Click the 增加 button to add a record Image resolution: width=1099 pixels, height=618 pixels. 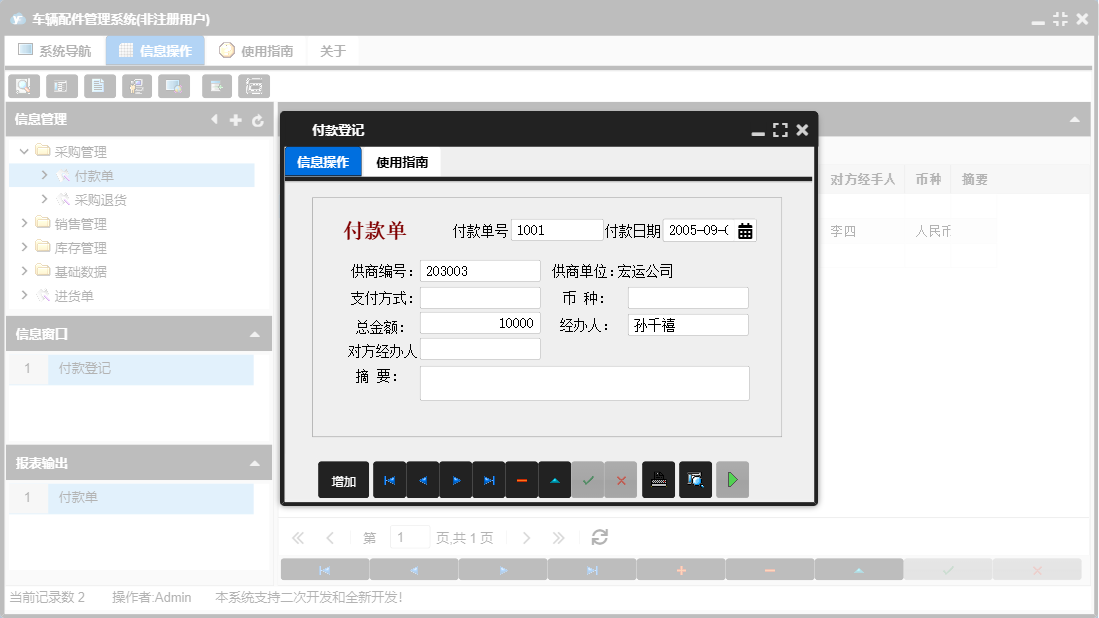click(343, 479)
